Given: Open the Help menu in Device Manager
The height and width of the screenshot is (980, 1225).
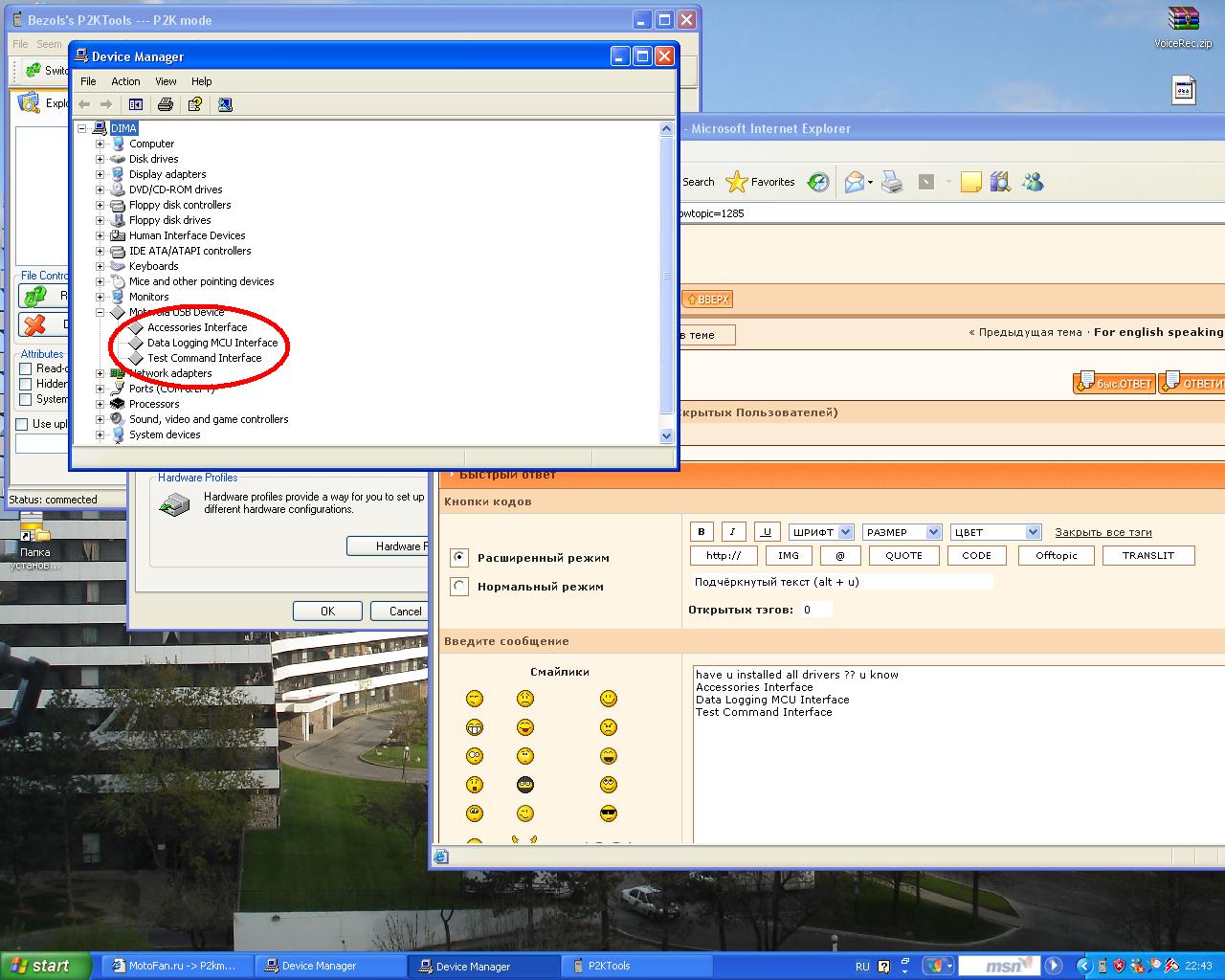Looking at the screenshot, I should point(201,81).
